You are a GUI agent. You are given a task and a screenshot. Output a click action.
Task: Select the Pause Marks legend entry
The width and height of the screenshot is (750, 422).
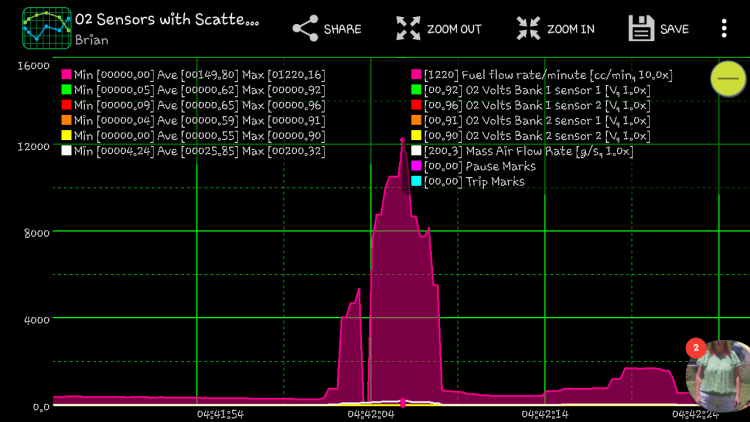pos(474,167)
